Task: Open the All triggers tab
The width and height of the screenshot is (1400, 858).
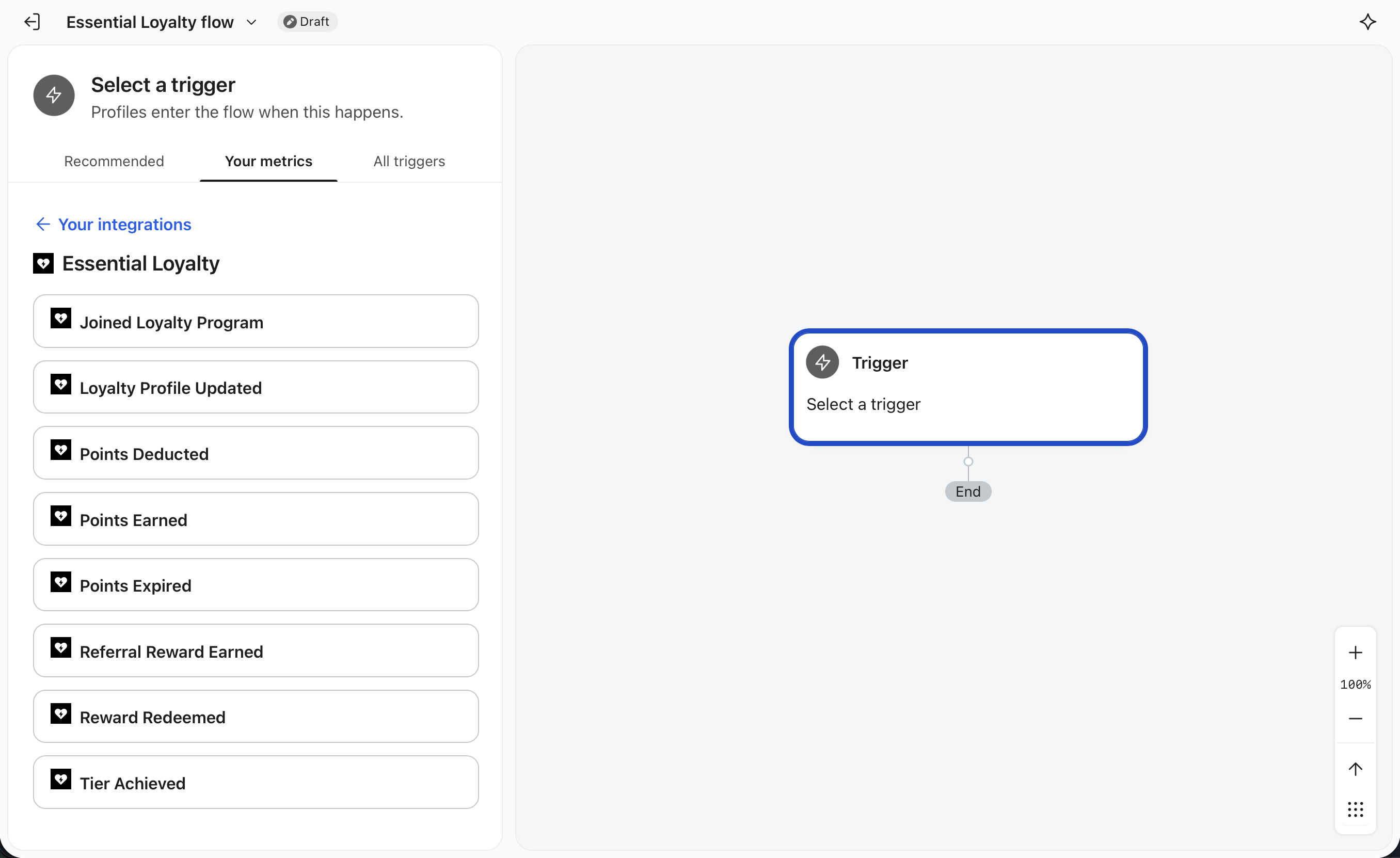Action: tap(409, 162)
